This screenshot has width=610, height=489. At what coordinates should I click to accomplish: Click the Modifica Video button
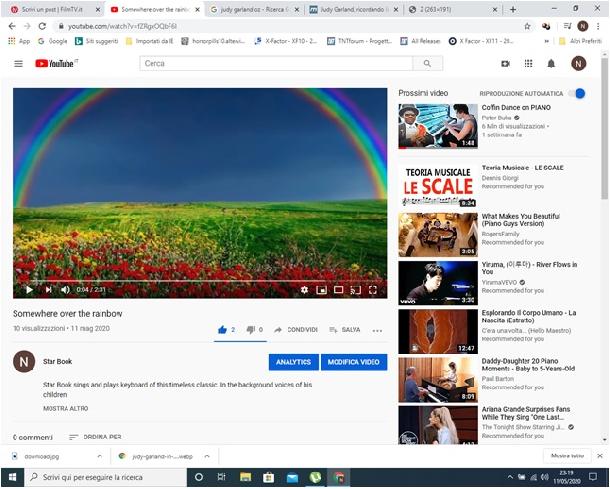[x=354, y=362]
